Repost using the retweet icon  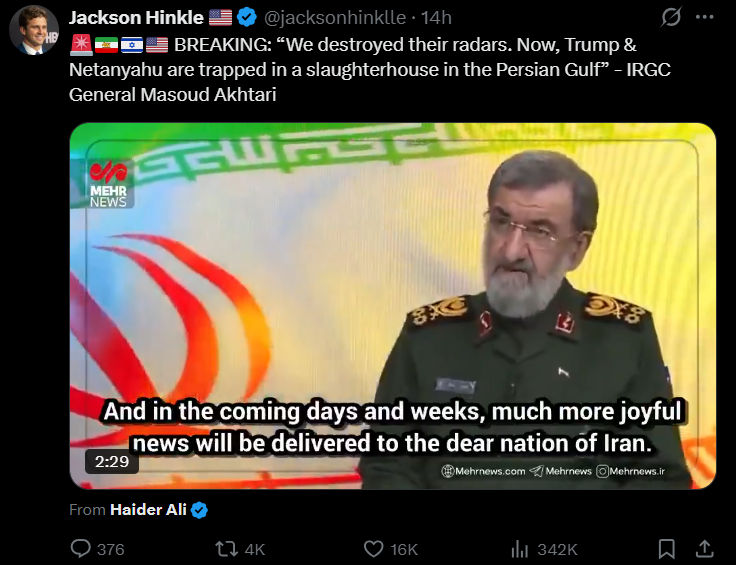point(225,549)
